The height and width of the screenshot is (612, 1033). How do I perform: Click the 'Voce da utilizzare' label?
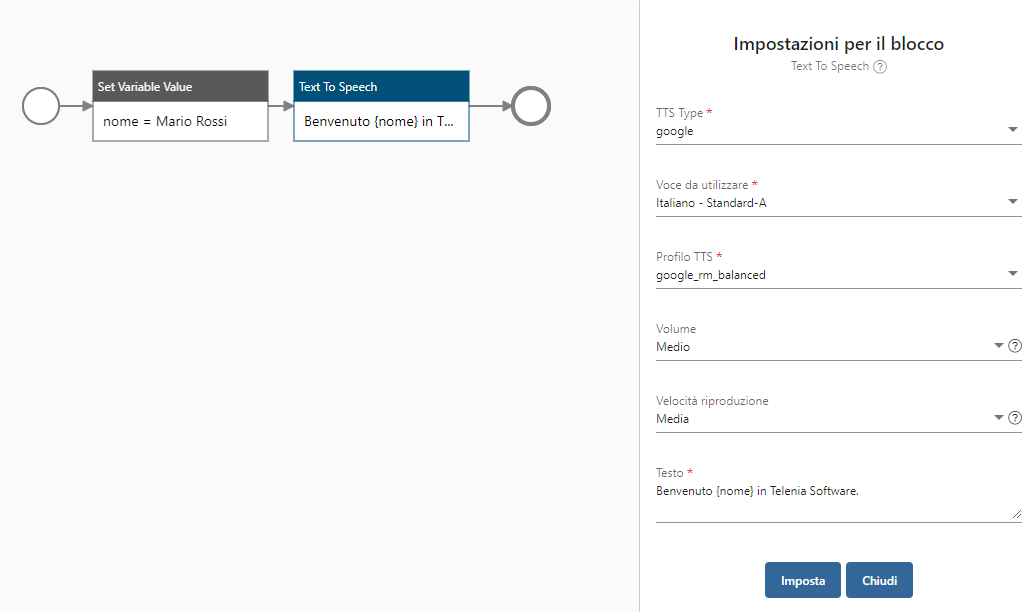(702, 184)
